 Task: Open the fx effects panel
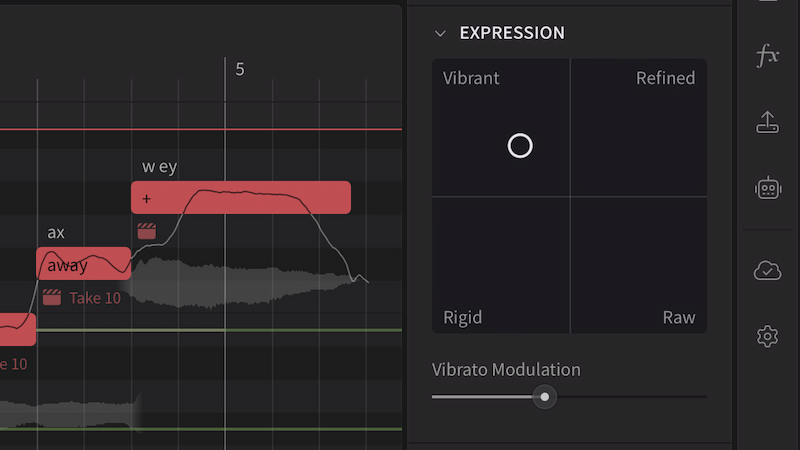pos(767,56)
